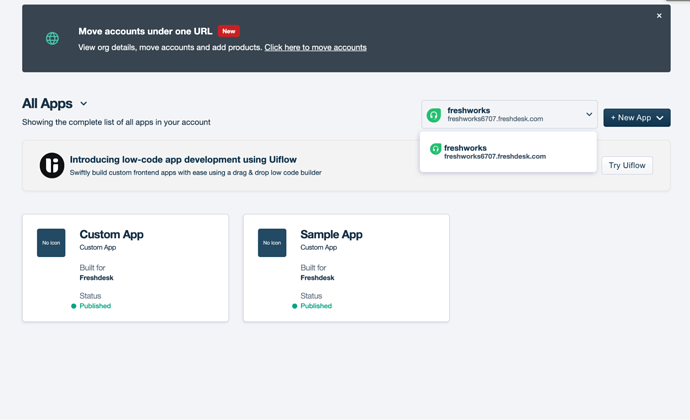Image resolution: width=690 pixels, height=420 pixels.
Task: Click Published status on Sample App card
Action: point(316,306)
